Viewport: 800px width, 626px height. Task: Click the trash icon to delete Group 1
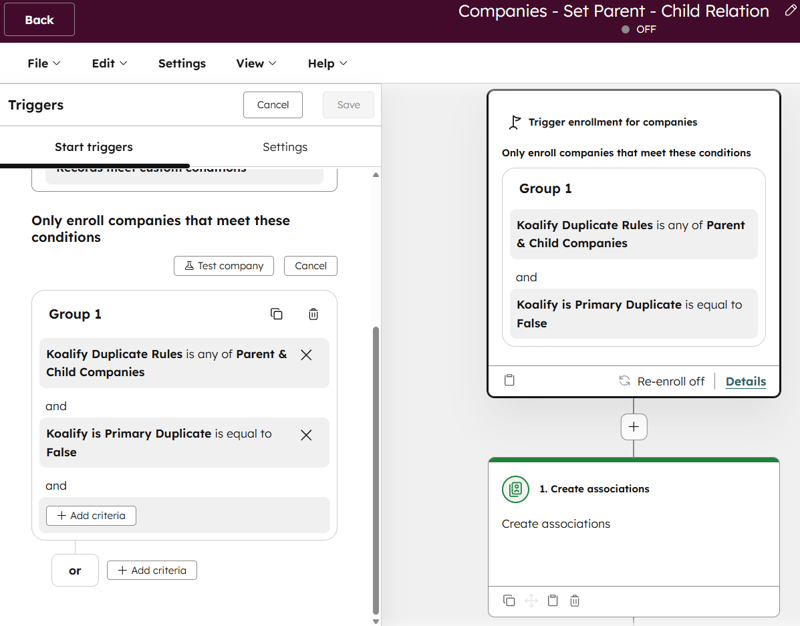point(313,313)
